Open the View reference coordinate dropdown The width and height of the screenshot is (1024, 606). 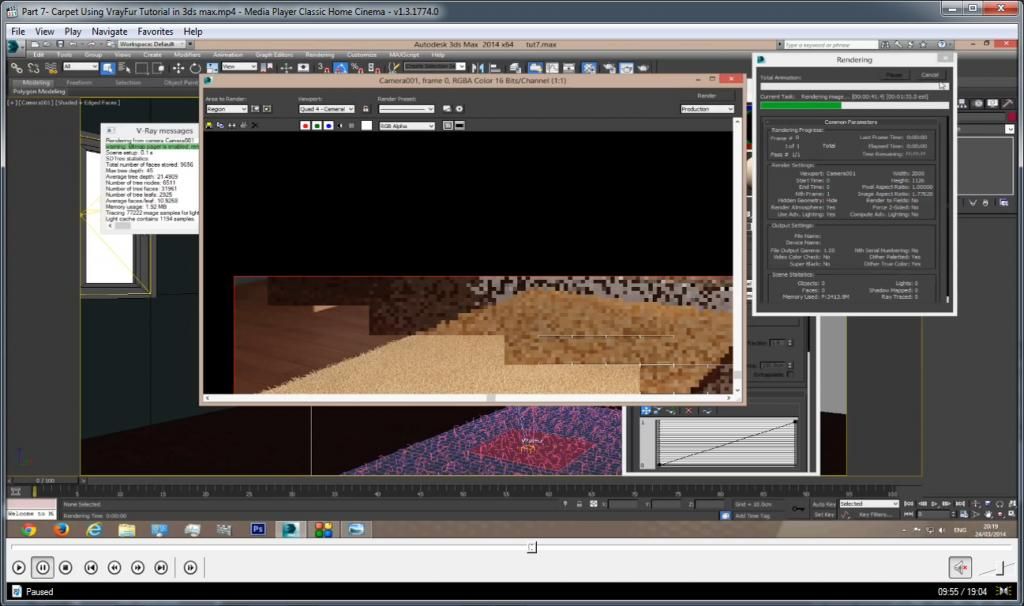239,67
